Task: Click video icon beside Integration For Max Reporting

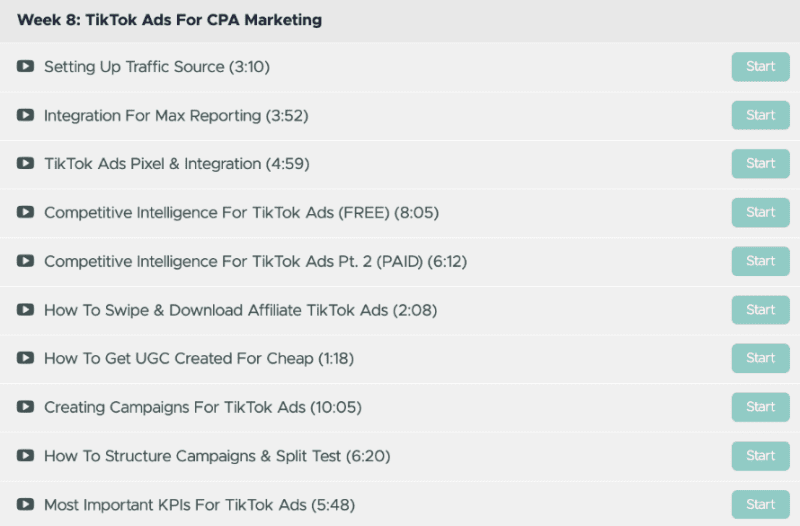Action: tap(25, 115)
